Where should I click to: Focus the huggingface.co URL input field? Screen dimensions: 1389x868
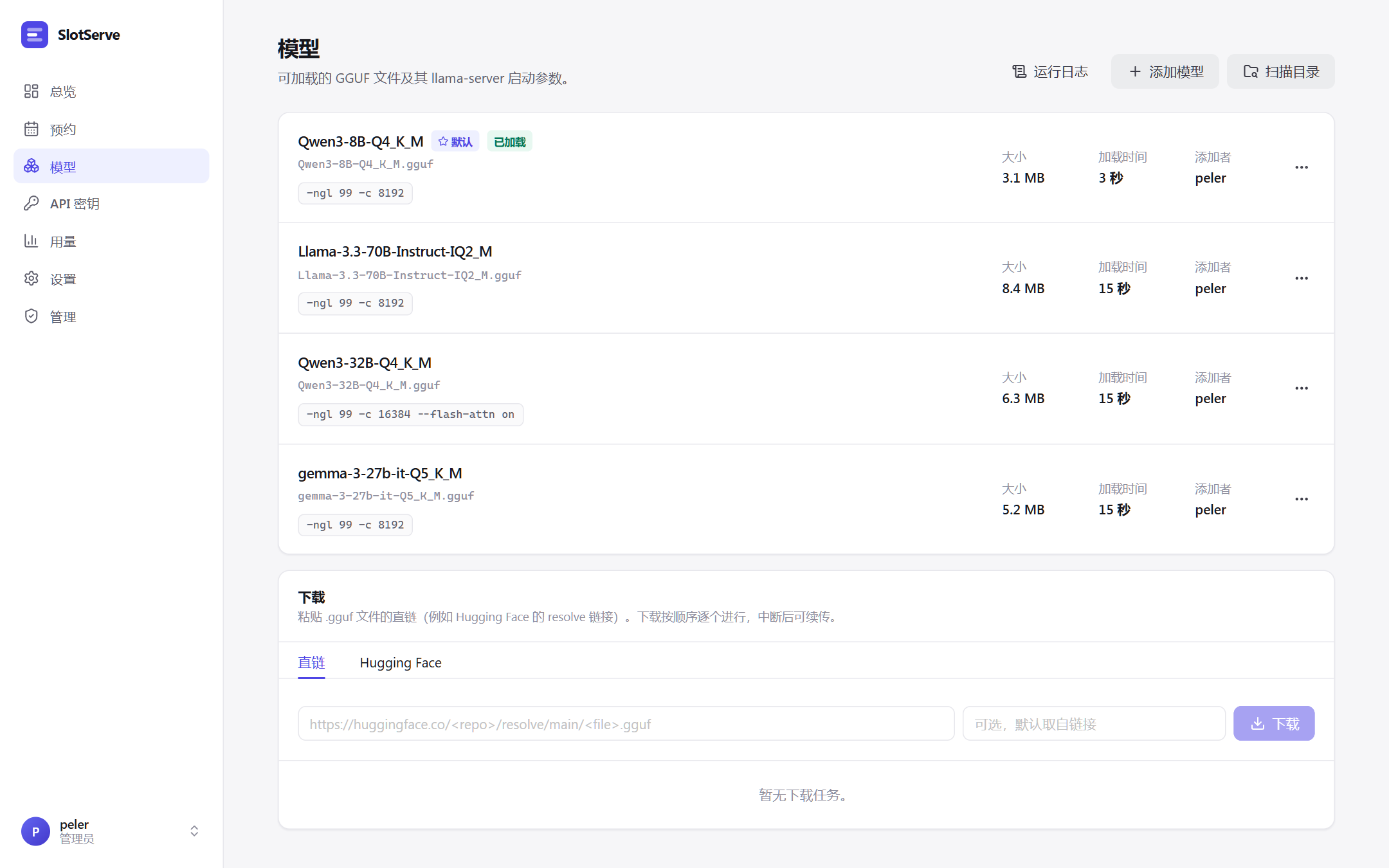(x=626, y=724)
